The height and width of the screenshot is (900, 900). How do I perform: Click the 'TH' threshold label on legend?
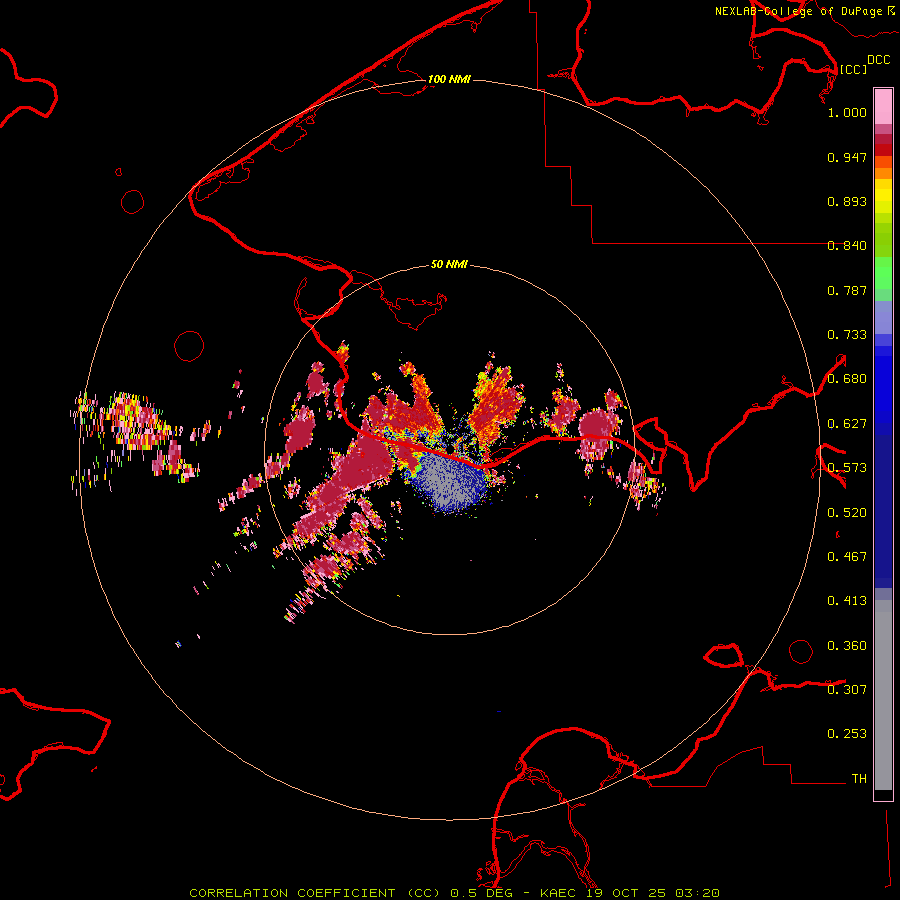click(x=859, y=779)
